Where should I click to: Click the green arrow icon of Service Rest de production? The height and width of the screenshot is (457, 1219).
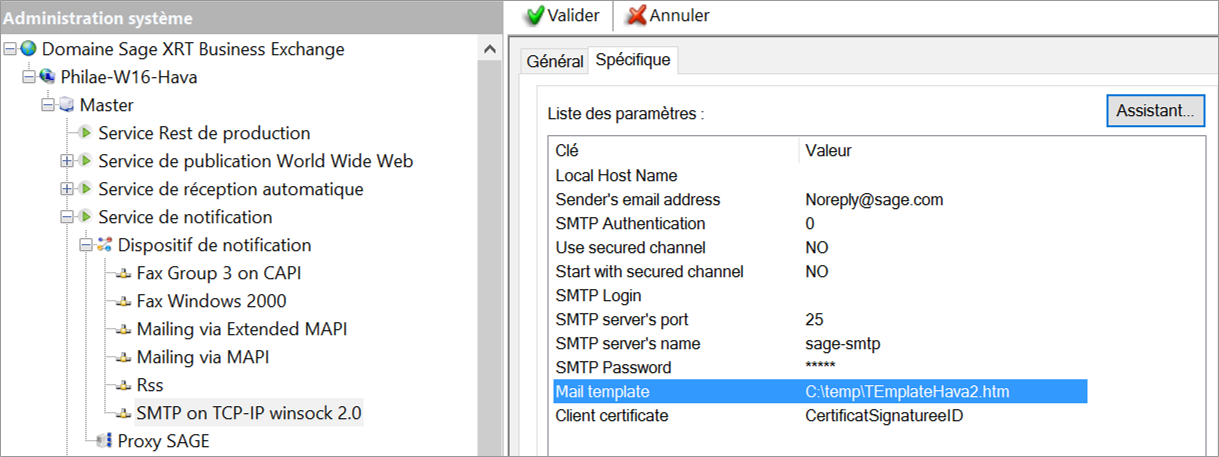coord(86,133)
